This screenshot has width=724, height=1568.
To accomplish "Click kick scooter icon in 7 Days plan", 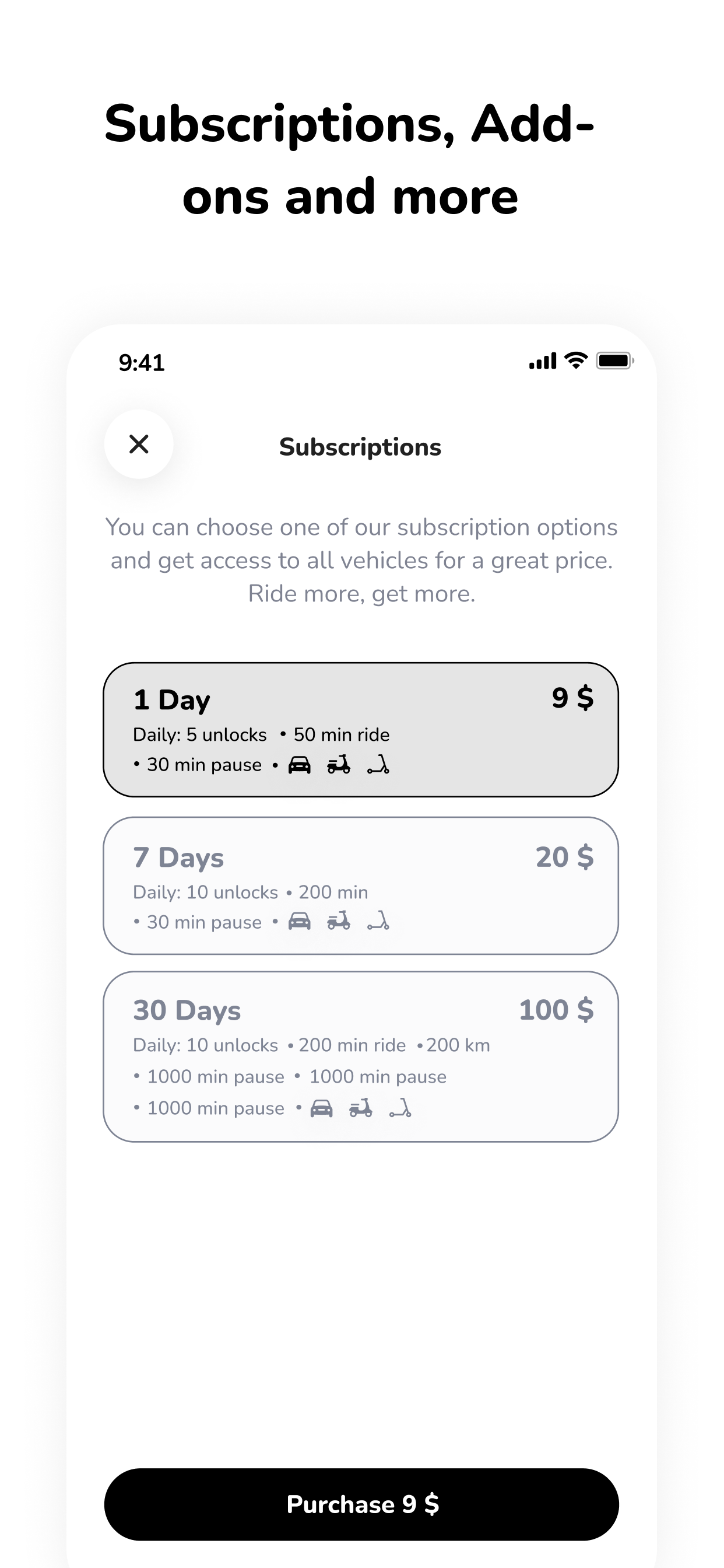I will click(x=378, y=922).
